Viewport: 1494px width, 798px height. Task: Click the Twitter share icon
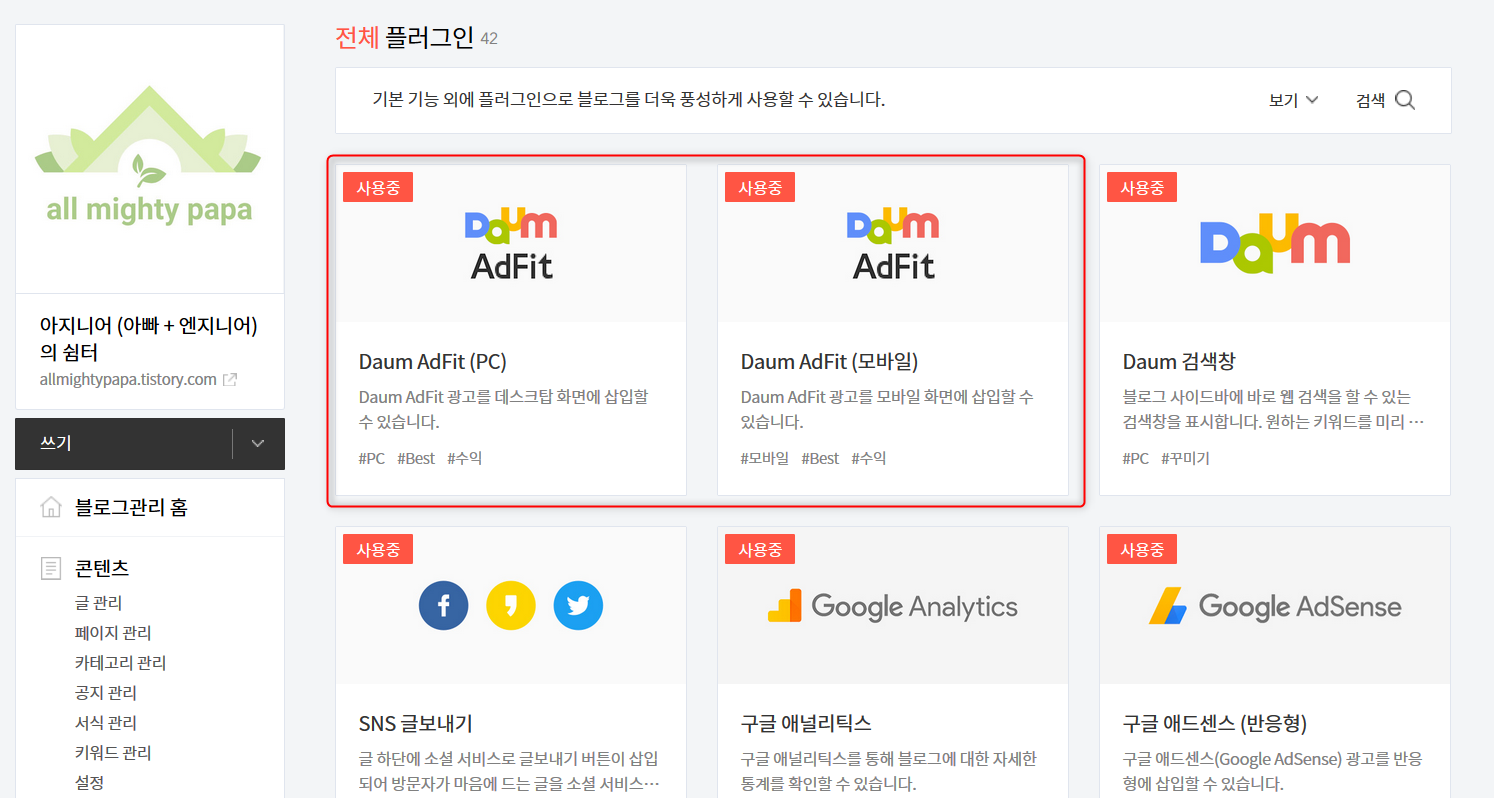click(x=578, y=605)
